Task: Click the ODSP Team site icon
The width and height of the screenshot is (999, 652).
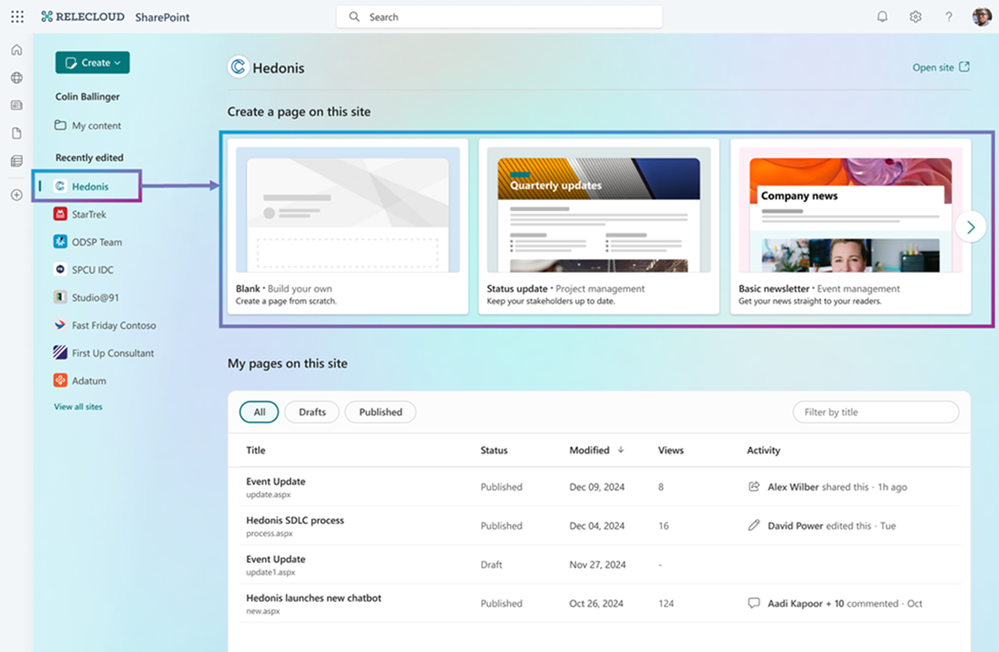Action: 61,242
